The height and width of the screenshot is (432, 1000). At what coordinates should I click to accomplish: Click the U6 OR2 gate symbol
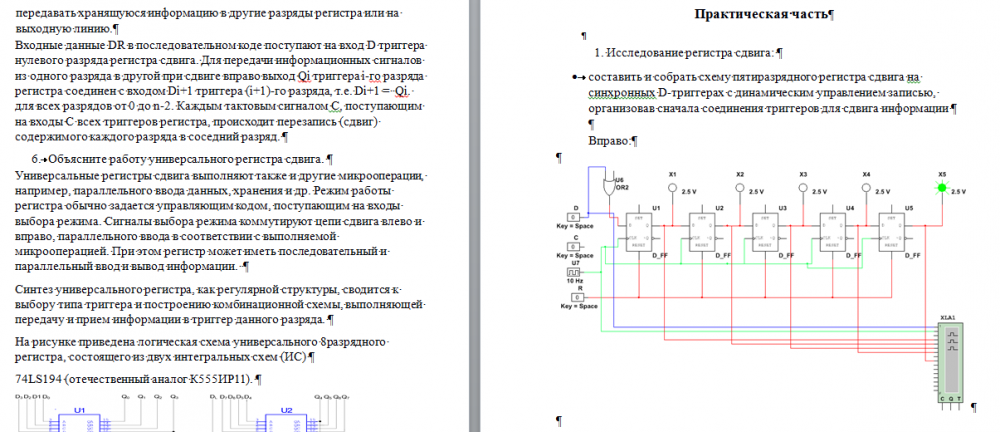pos(609,185)
